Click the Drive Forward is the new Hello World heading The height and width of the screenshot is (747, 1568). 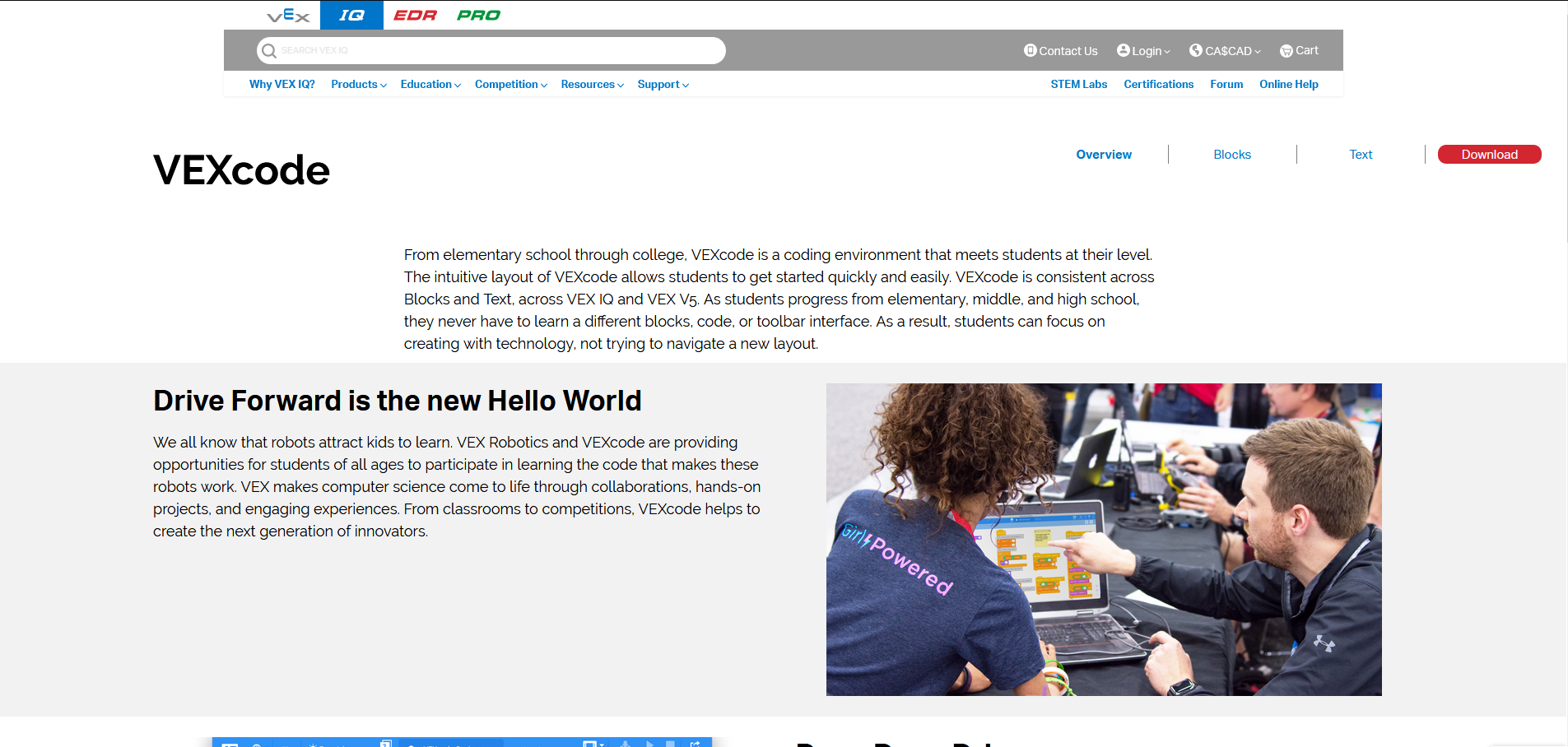(398, 401)
